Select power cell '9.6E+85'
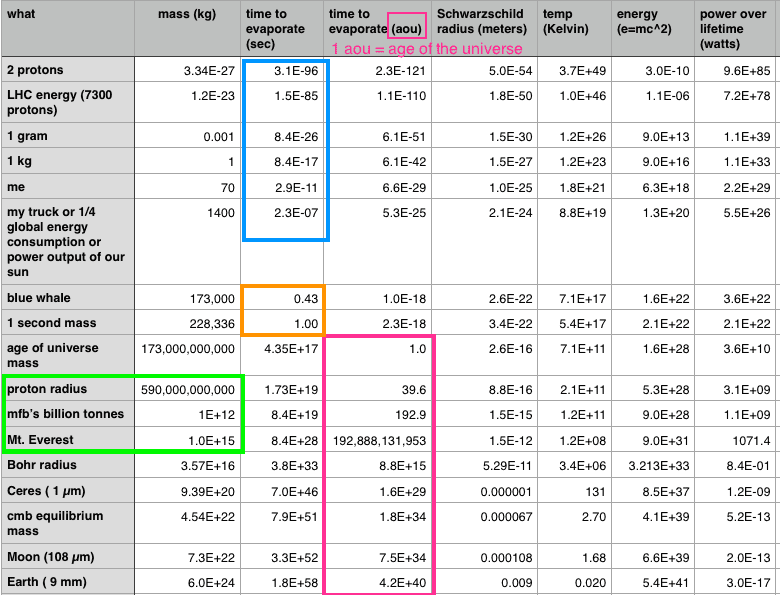Viewport: 780px width, 595px height. tap(735, 70)
